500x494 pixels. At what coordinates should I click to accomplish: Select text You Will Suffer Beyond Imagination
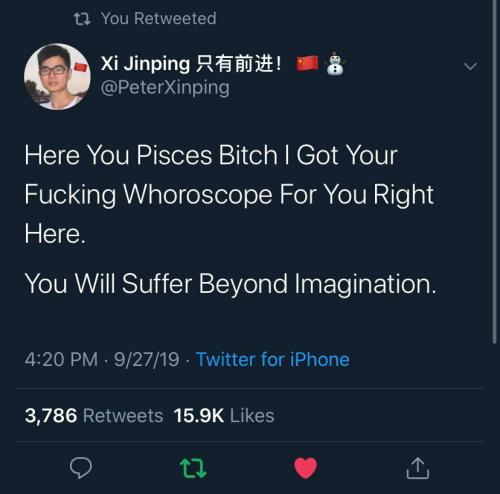click(230, 284)
